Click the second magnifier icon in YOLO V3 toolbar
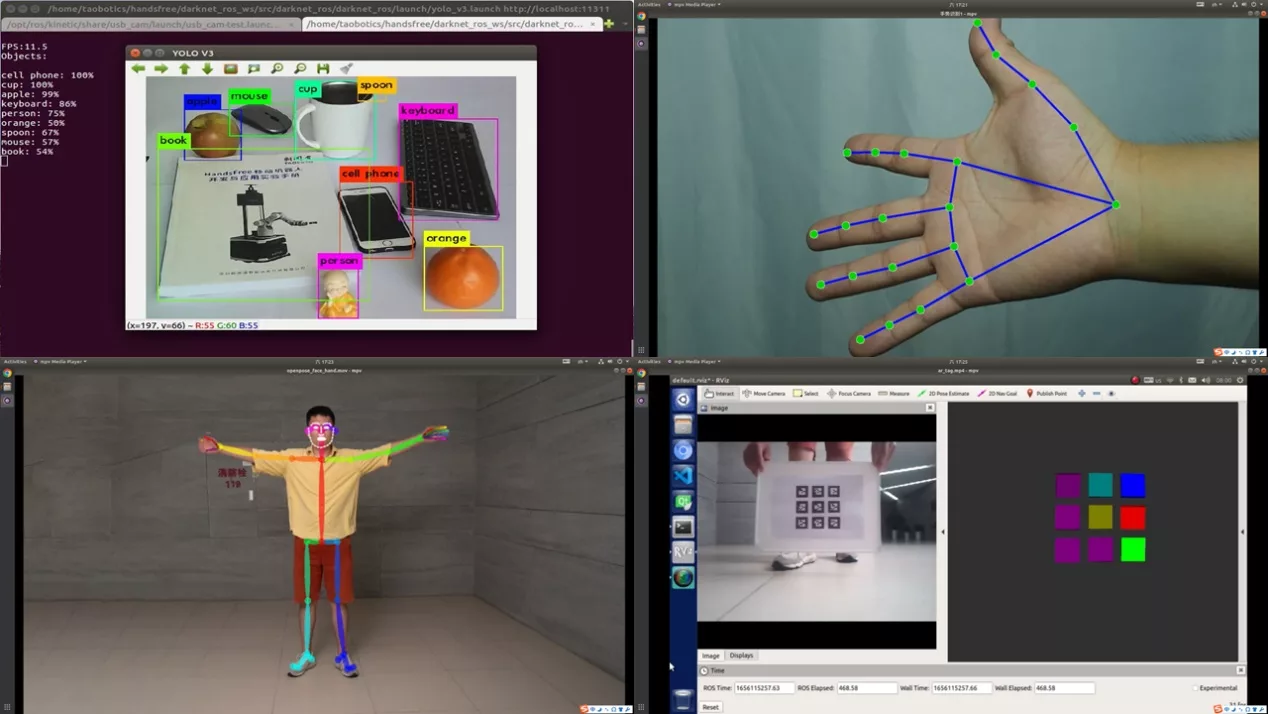This screenshot has width=1268, height=714. [300, 69]
